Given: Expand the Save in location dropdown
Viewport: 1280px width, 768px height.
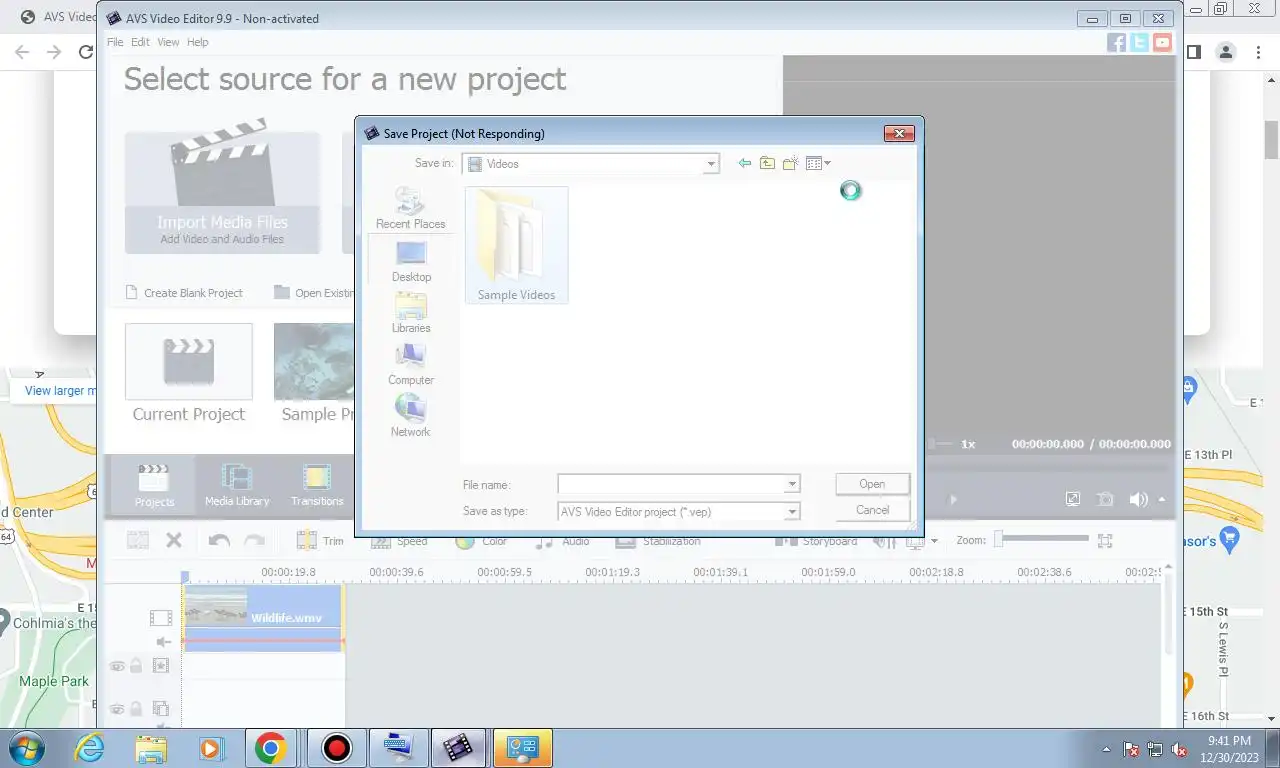Looking at the screenshot, I should 711,164.
